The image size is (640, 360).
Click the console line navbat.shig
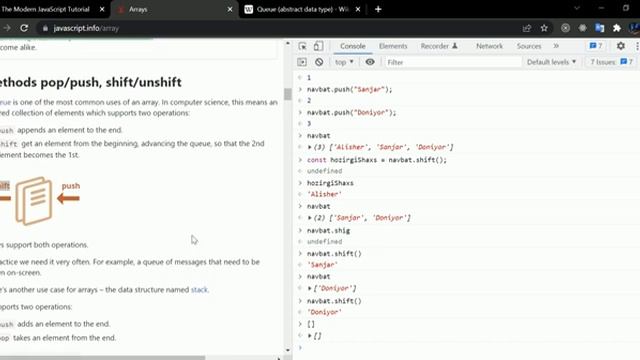point(328,231)
